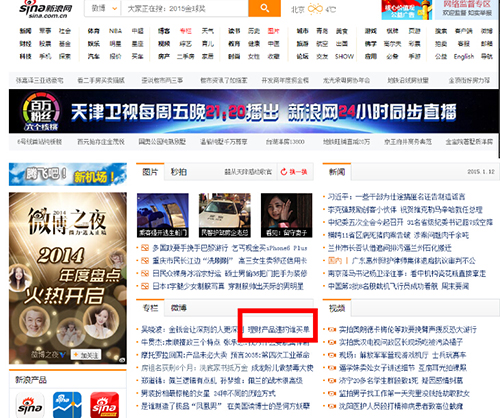Open the 博客 blog nav link
500x418 pixels.
pyautogui.click(x=164, y=31)
